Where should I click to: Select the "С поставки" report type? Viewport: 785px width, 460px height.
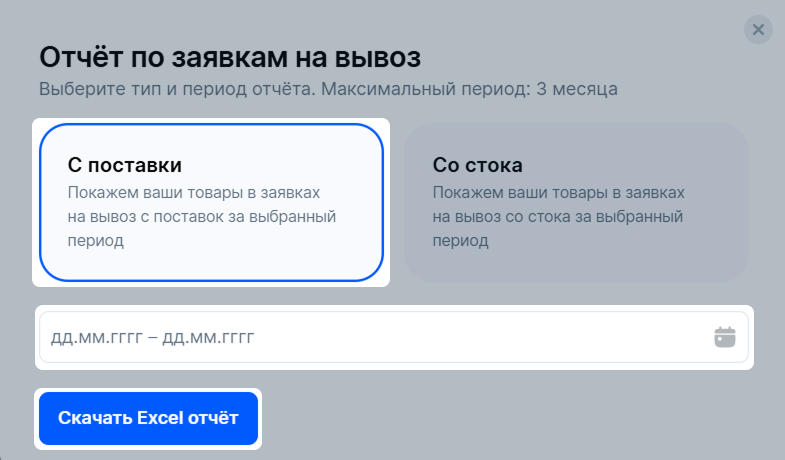point(211,202)
